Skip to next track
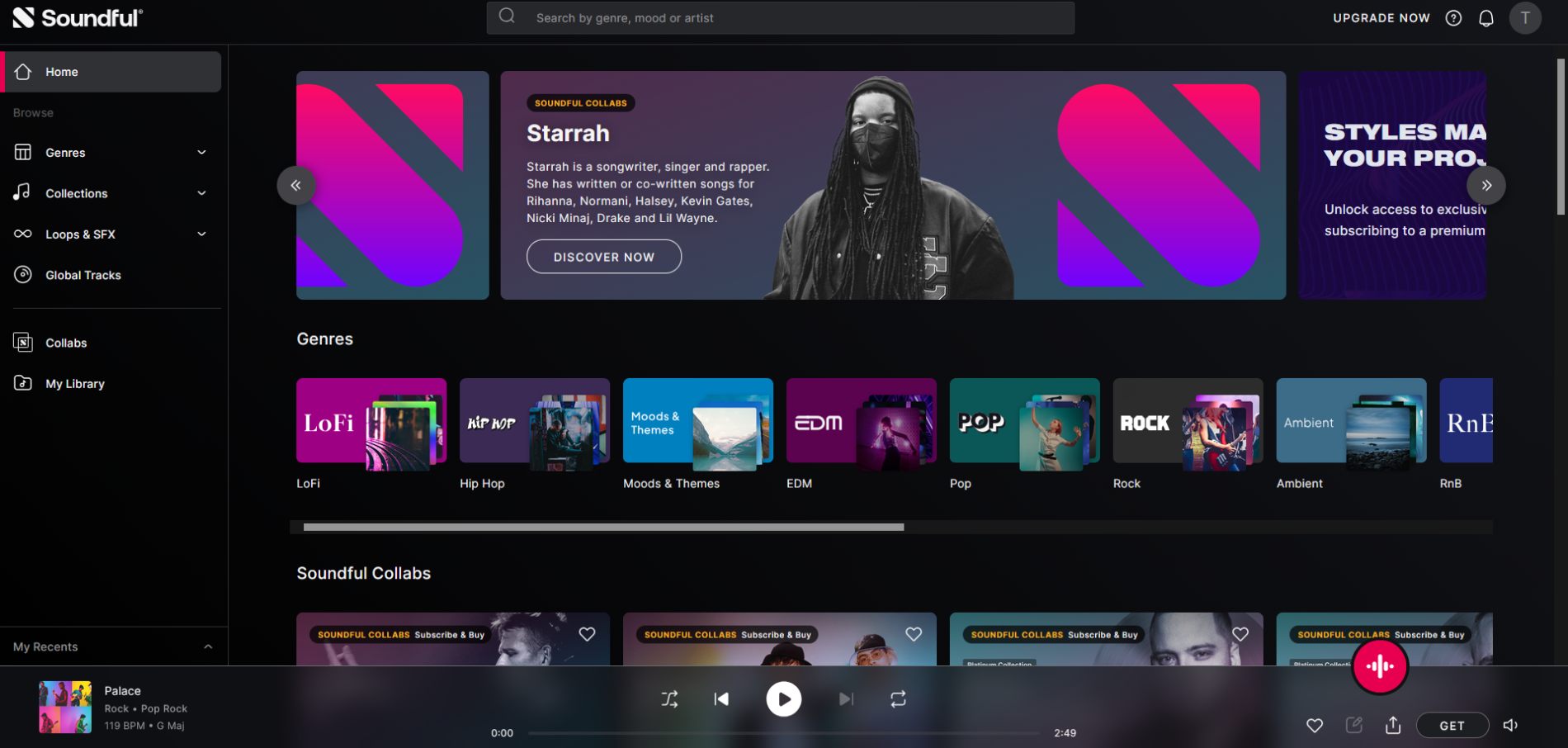The width and height of the screenshot is (1568, 748). (846, 699)
